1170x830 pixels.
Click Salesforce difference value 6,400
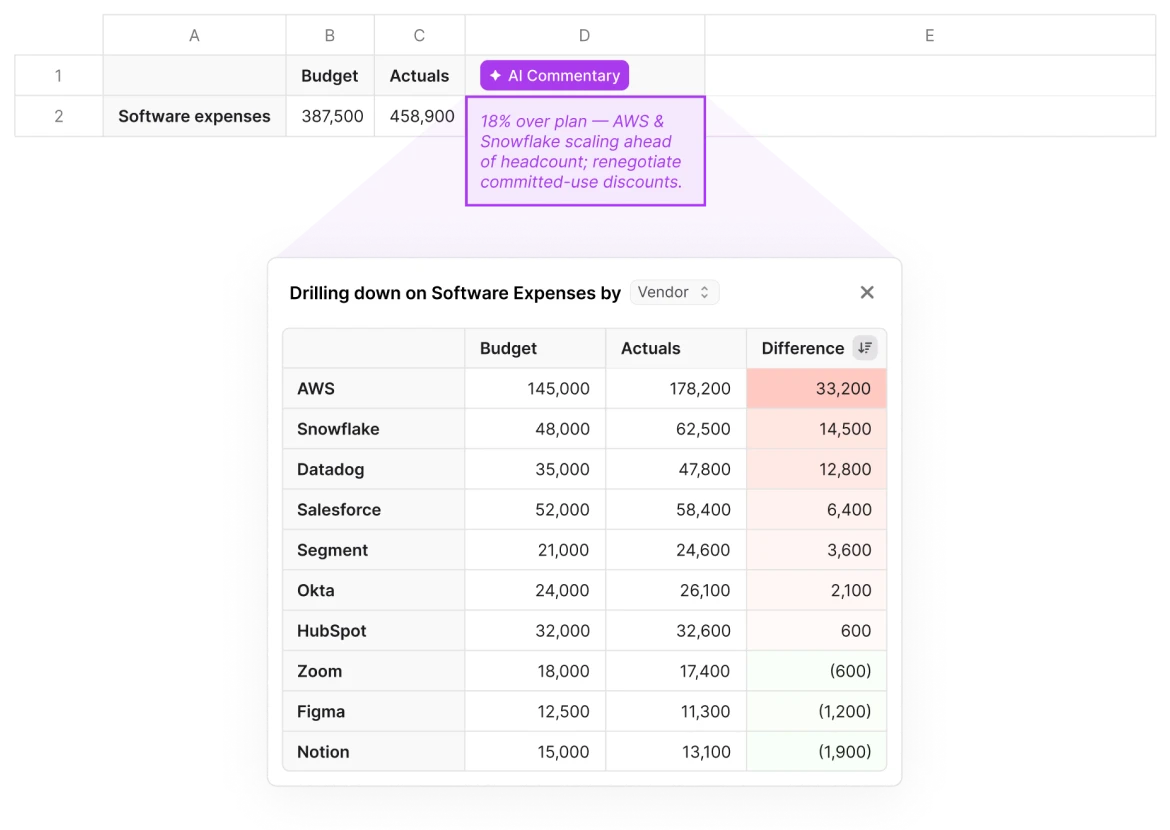(816, 509)
